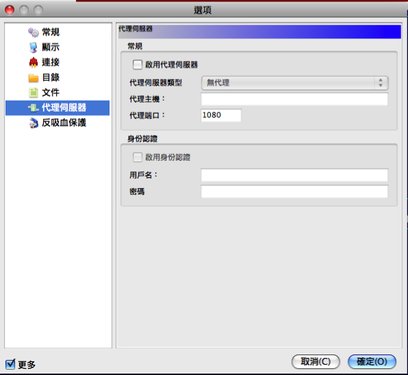Switch to the 文件 settings page

point(51,93)
